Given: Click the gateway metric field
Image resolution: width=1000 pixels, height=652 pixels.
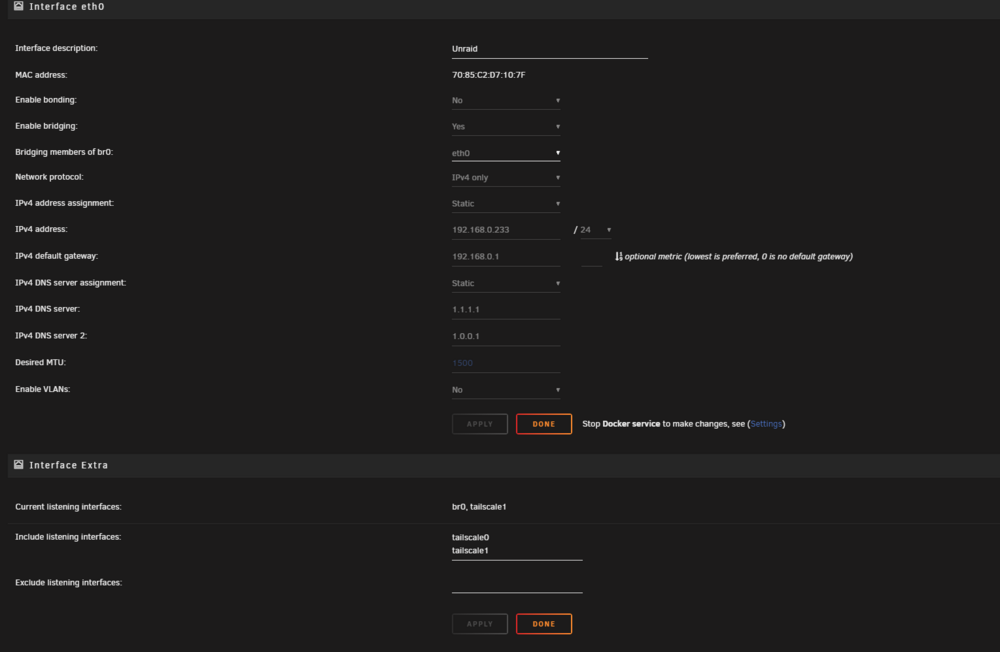Looking at the screenshot, I should click(x=592, y=256).
